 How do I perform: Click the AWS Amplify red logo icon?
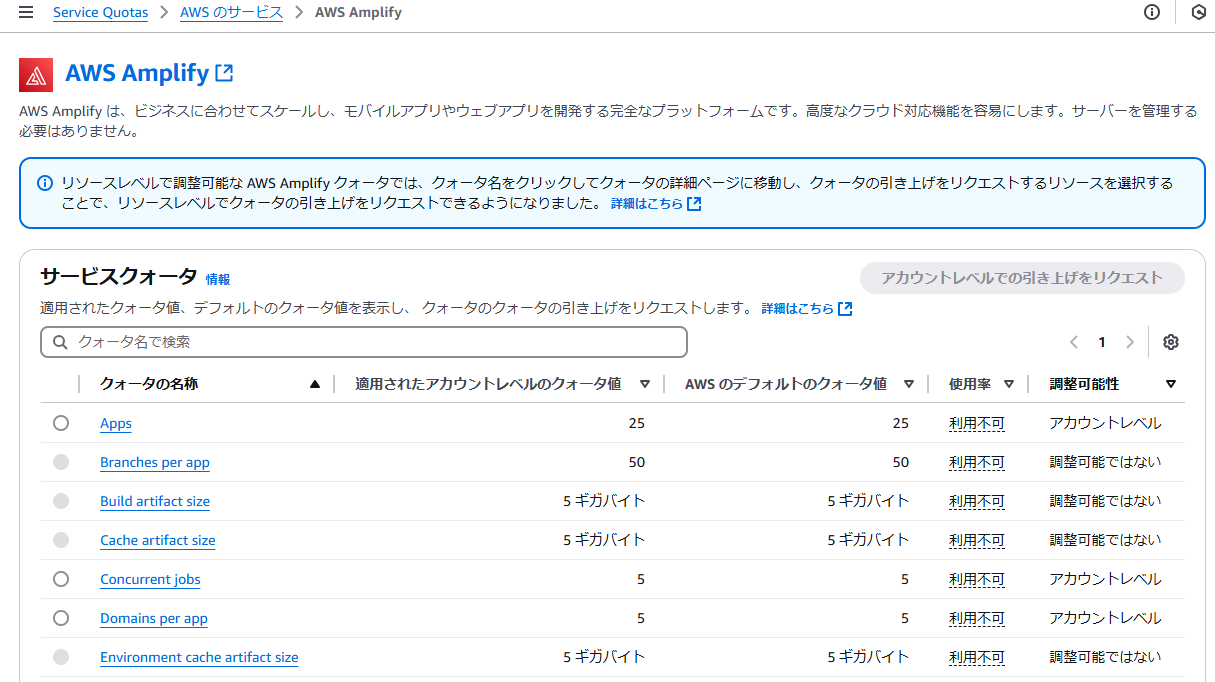36,75
